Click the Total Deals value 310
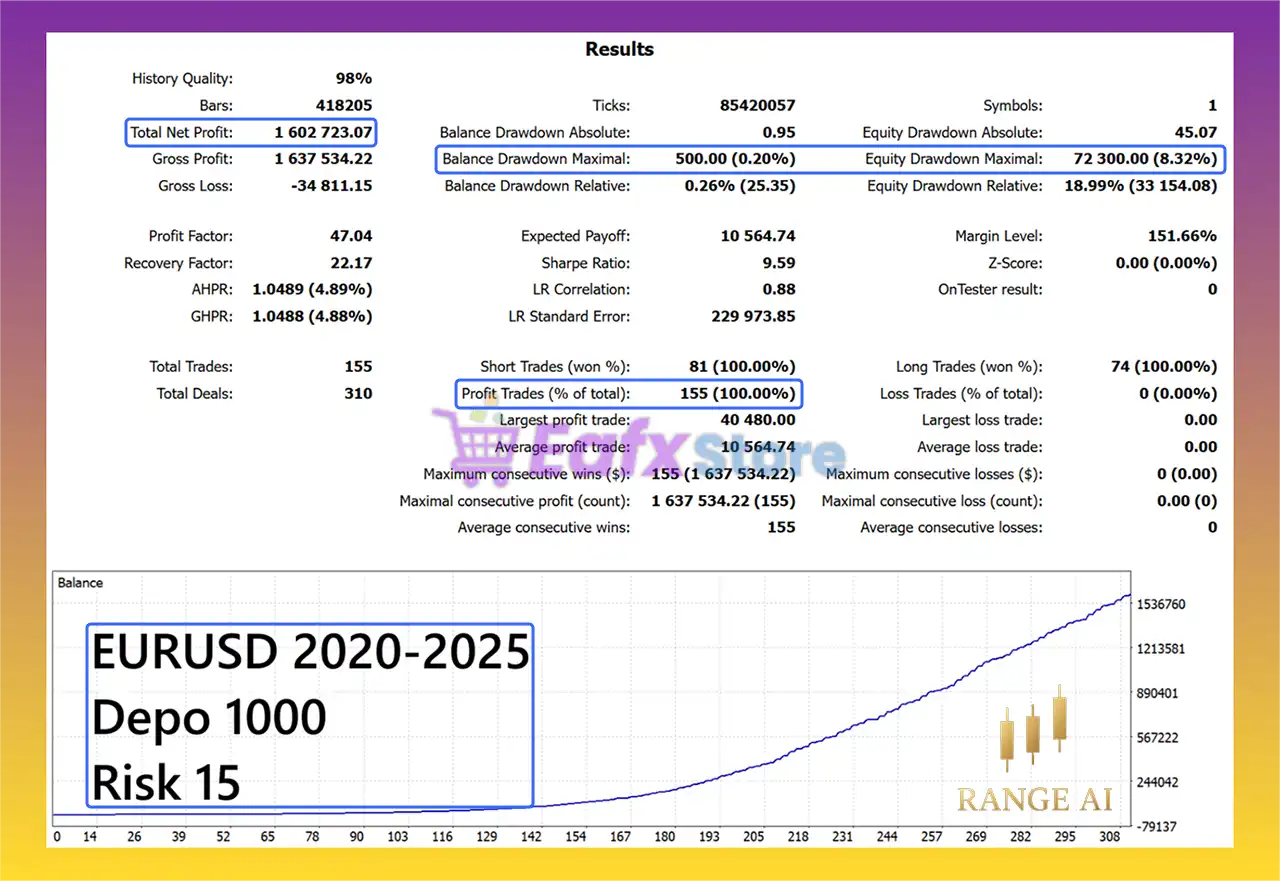 358,393
